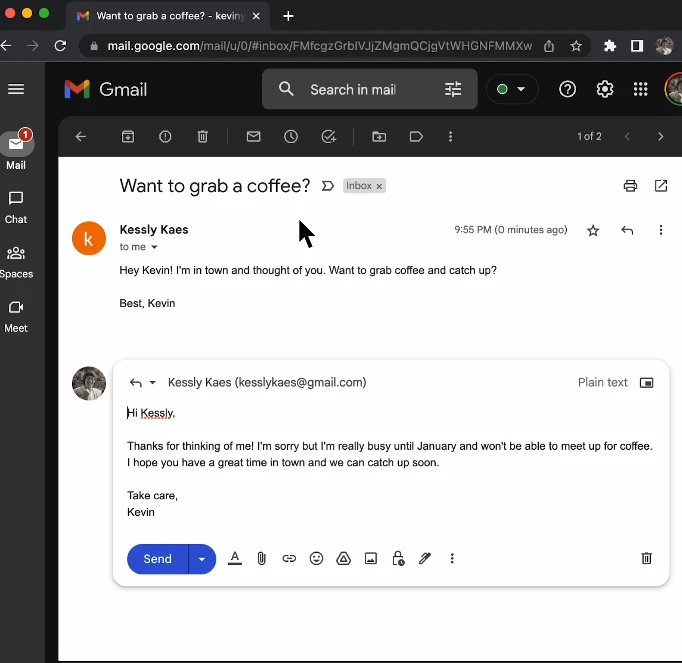
Task: Insert files using Google Drive
Action: tap(344, 559)
